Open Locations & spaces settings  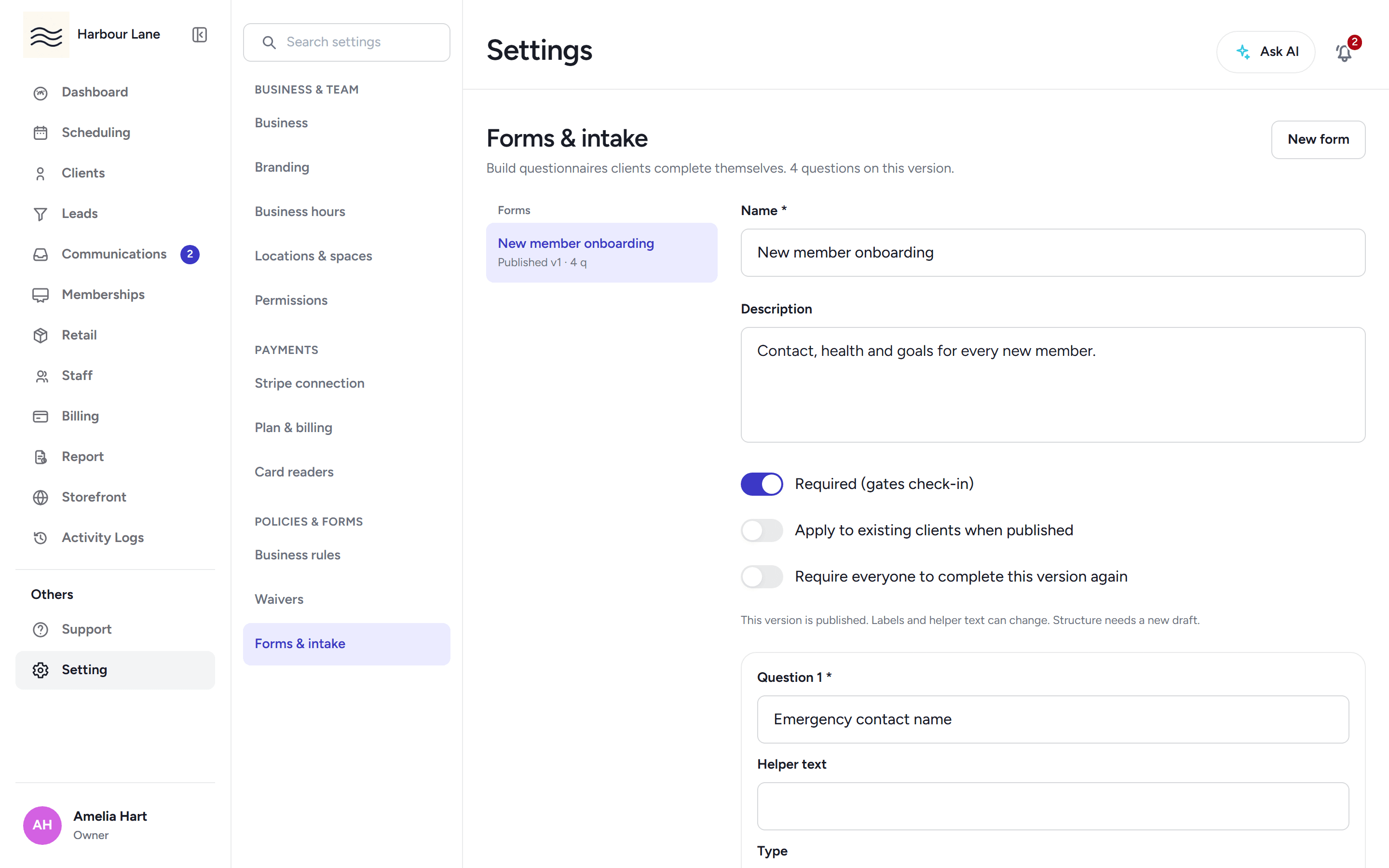(346, 256)
